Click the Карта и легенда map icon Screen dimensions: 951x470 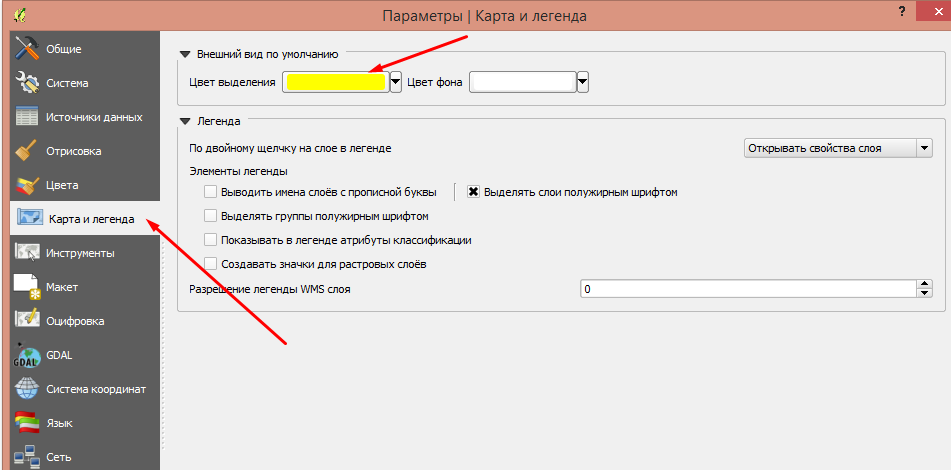point(29,218)
